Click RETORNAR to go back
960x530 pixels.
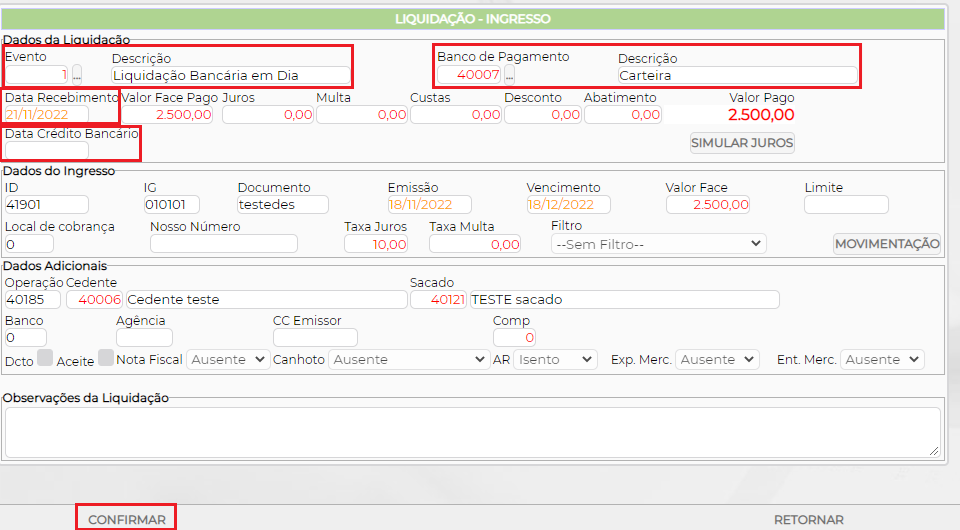coord(808,520)
